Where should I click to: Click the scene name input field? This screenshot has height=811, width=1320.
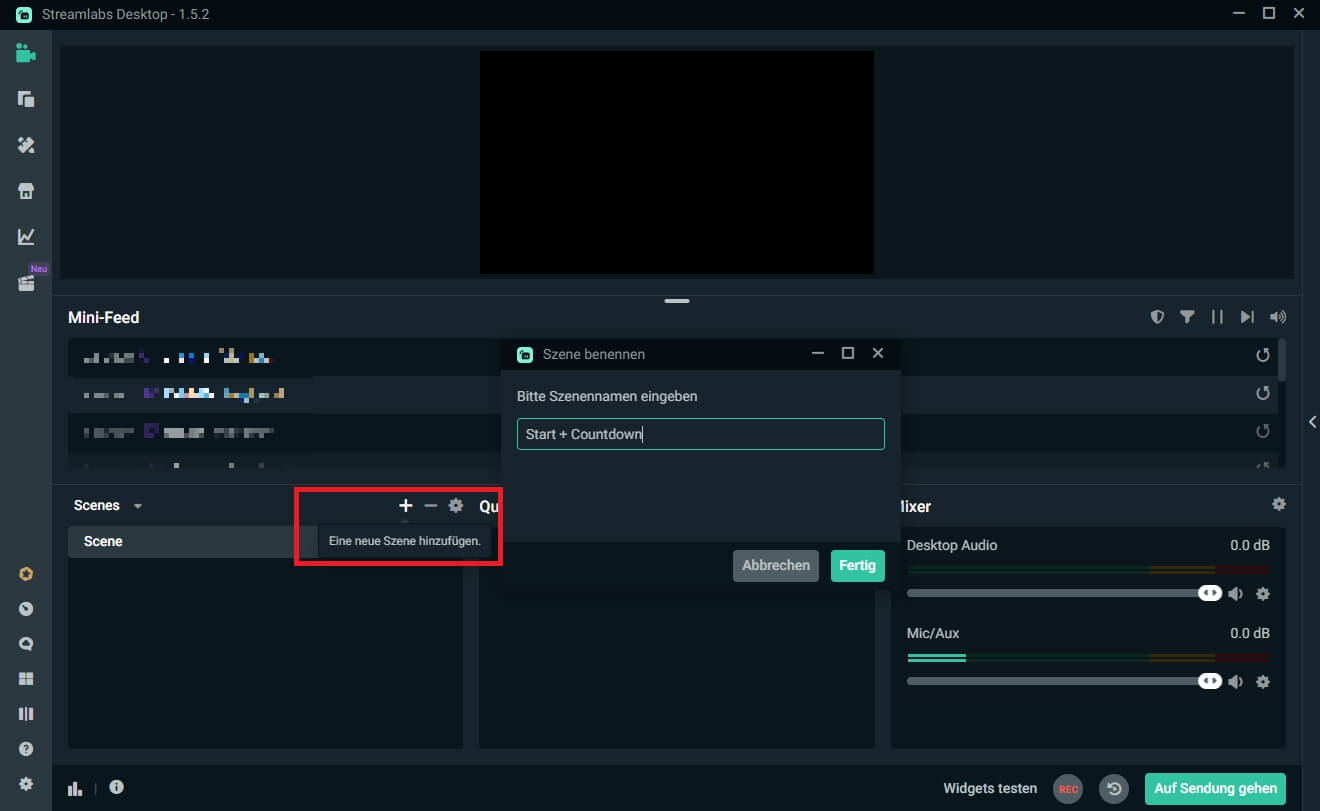tap(700, 433)
